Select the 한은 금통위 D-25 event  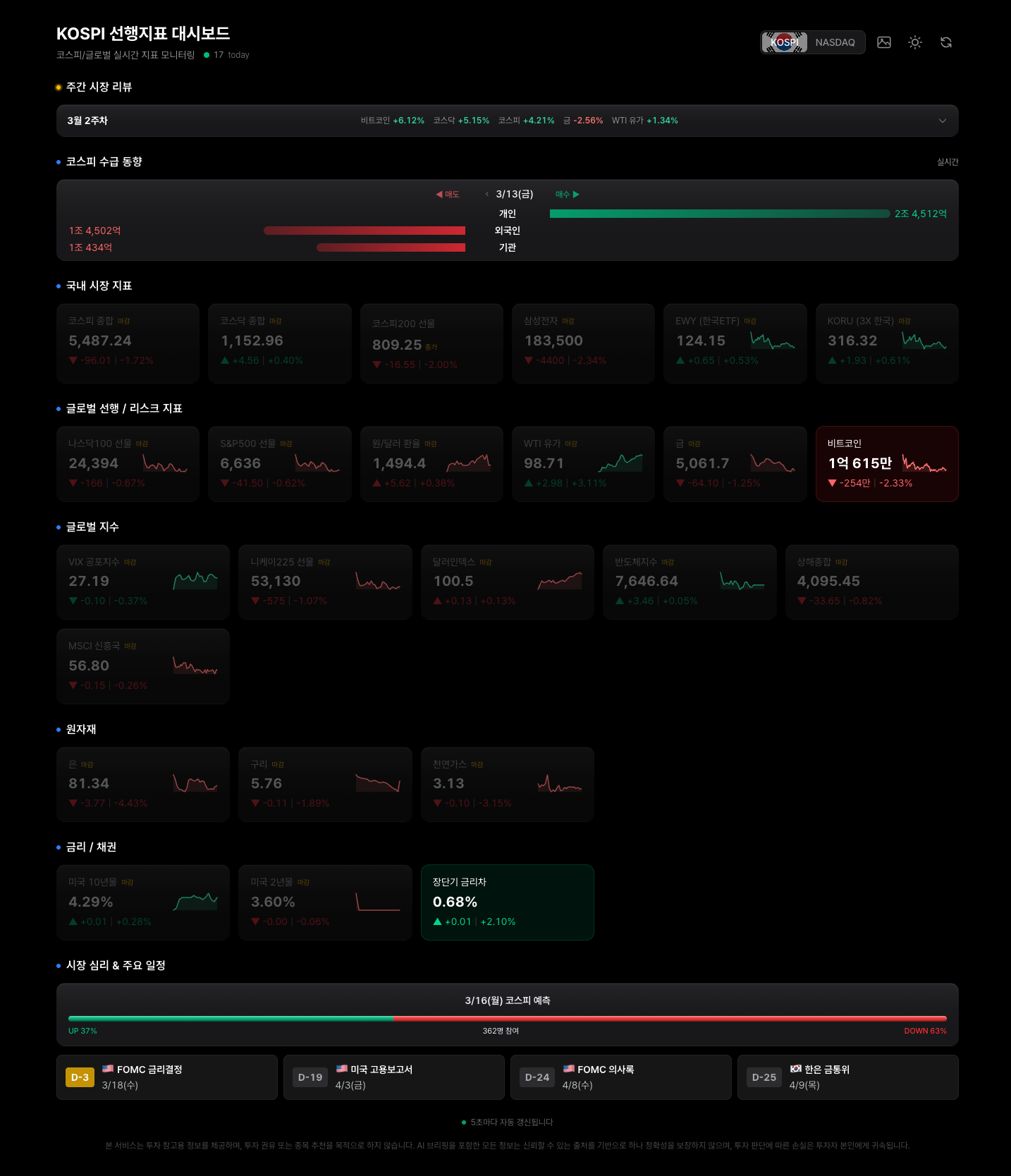click(x=847, y=1077)
